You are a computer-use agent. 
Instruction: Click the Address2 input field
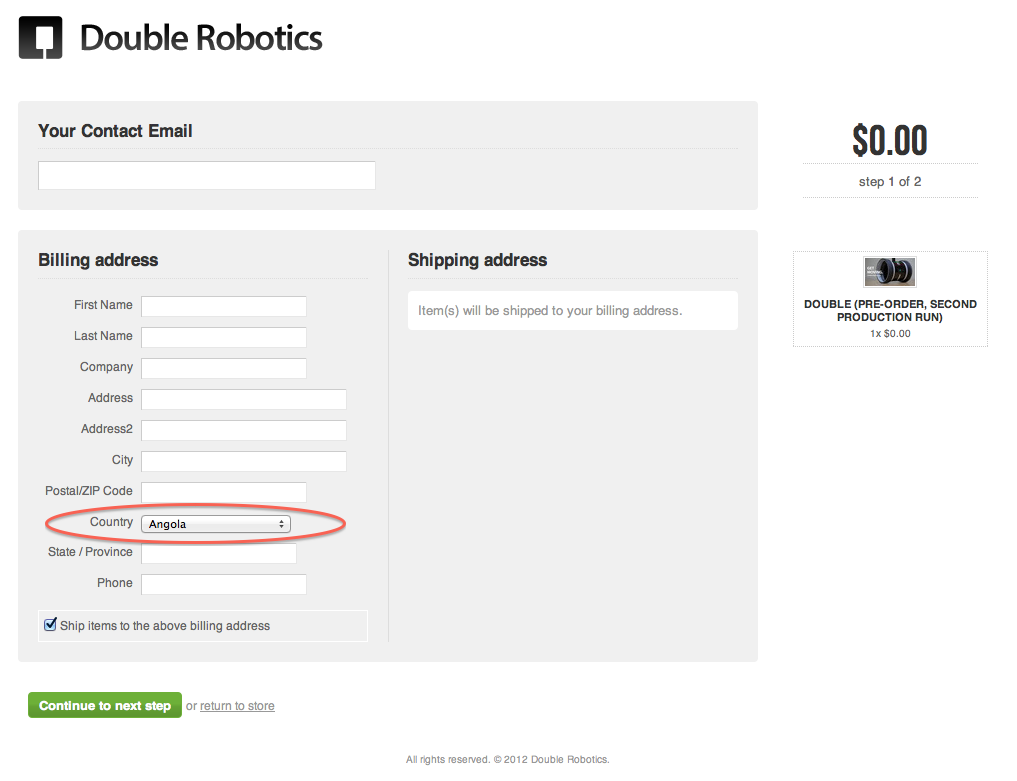[244, 430]
